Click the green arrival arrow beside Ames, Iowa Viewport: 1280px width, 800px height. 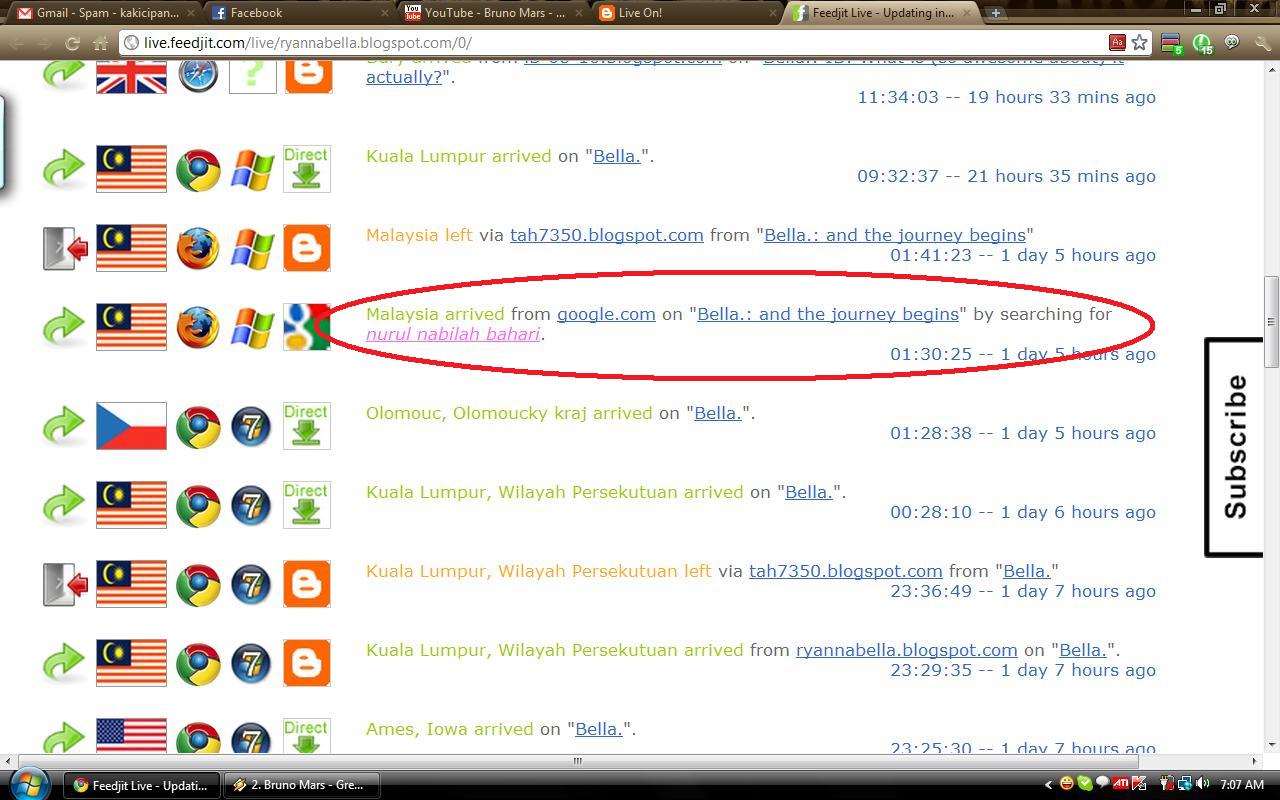63,735
